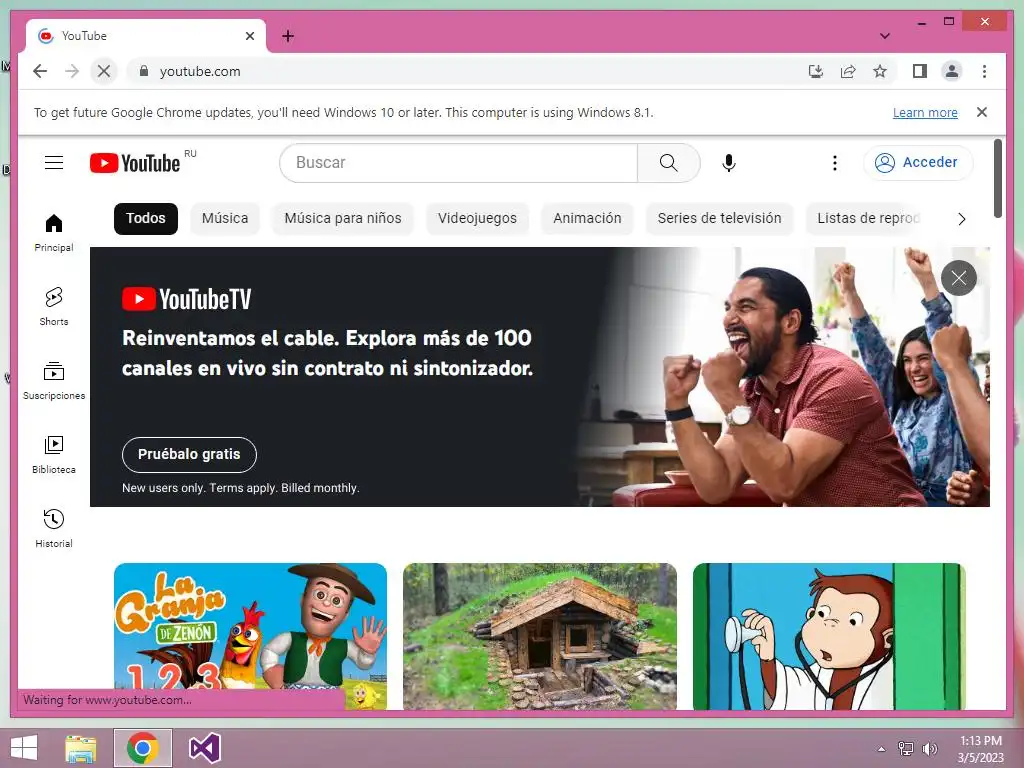Dismiss the Chrome update notification bar
Image resolution: width=1024 pixels, height=768 pixels.
tap(982, 112)
